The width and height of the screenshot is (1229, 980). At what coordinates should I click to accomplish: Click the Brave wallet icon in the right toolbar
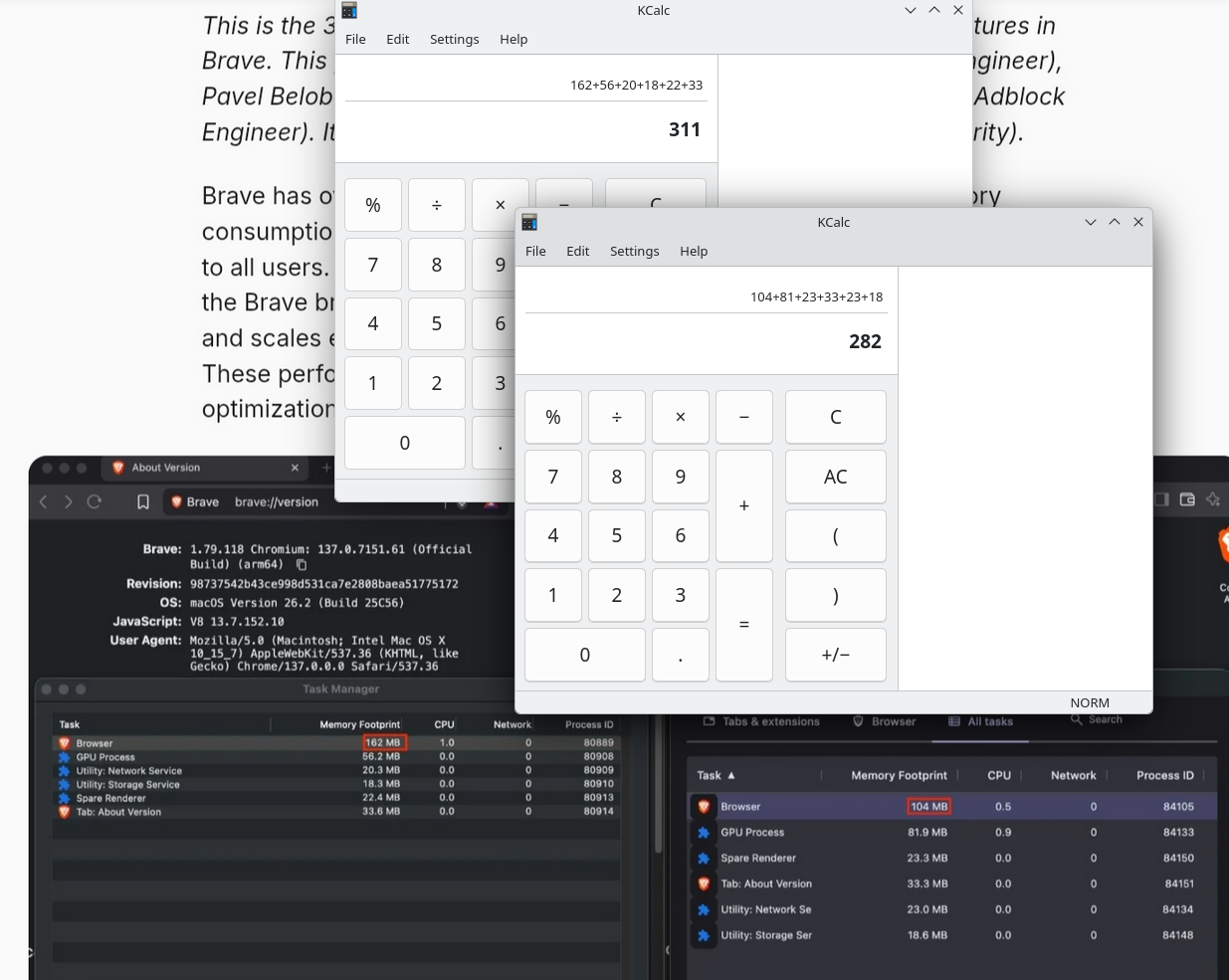[1187, 499]
